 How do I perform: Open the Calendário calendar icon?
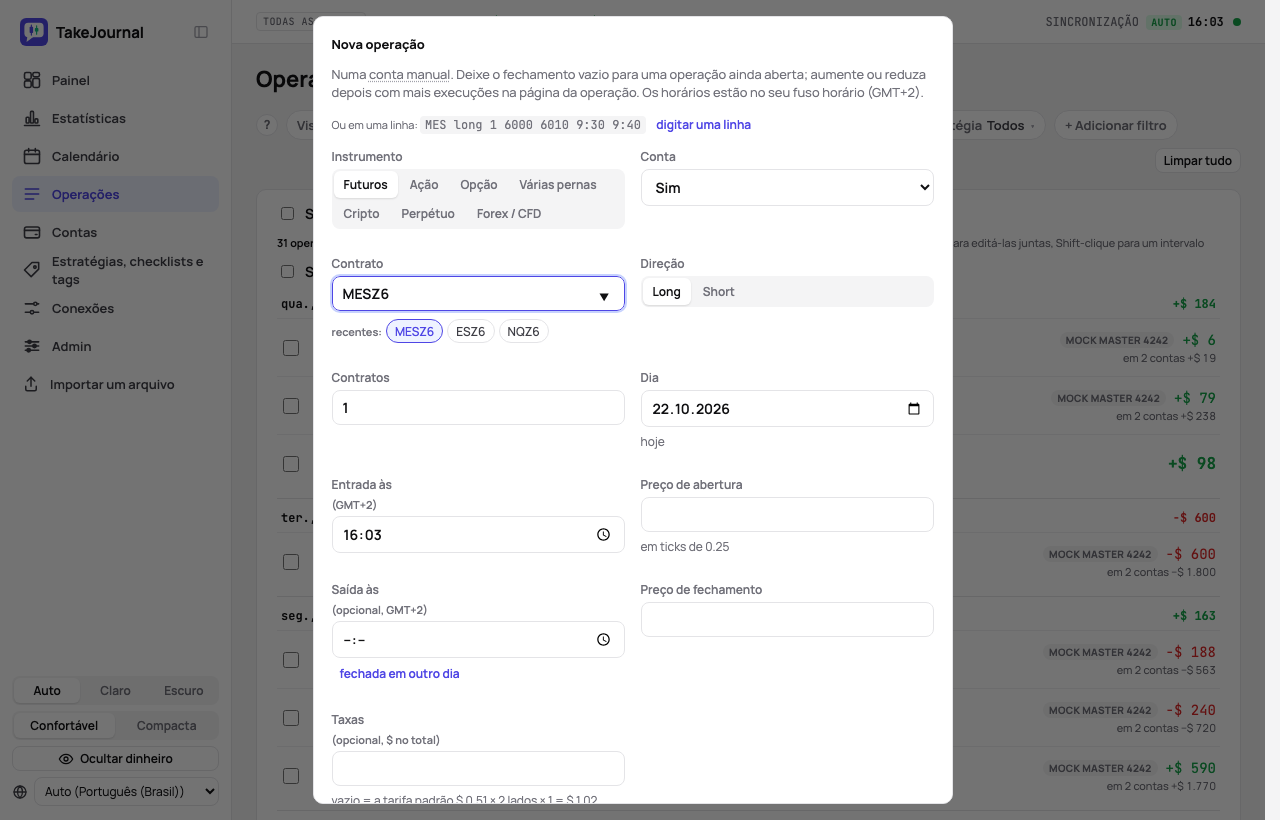click(32, 156)
